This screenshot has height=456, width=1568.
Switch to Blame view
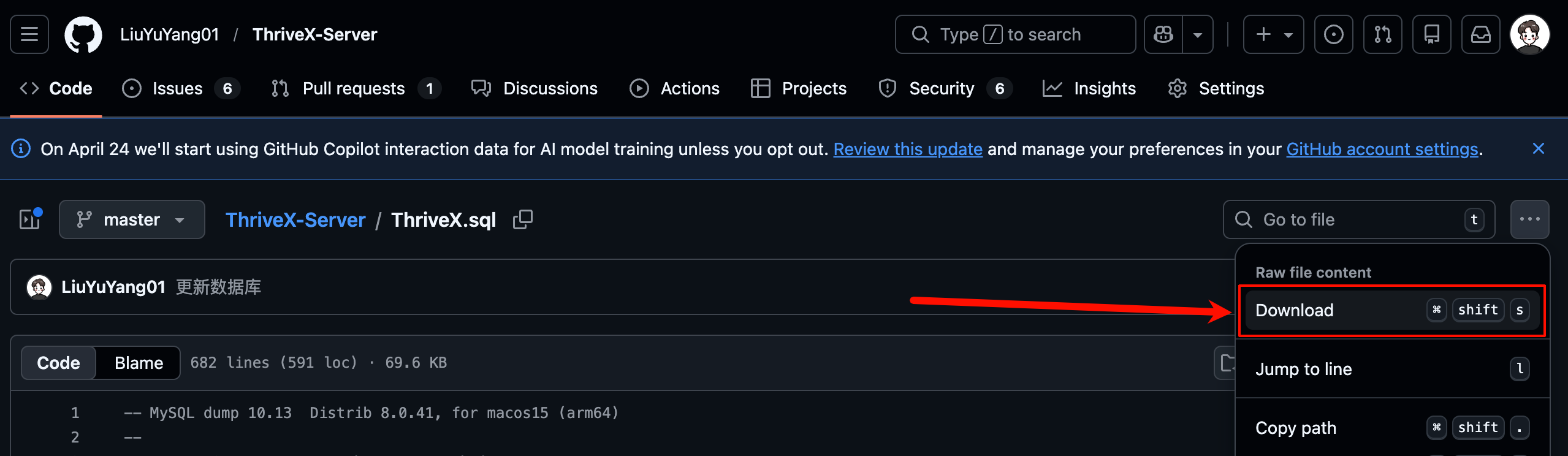[x=139, y=363]
